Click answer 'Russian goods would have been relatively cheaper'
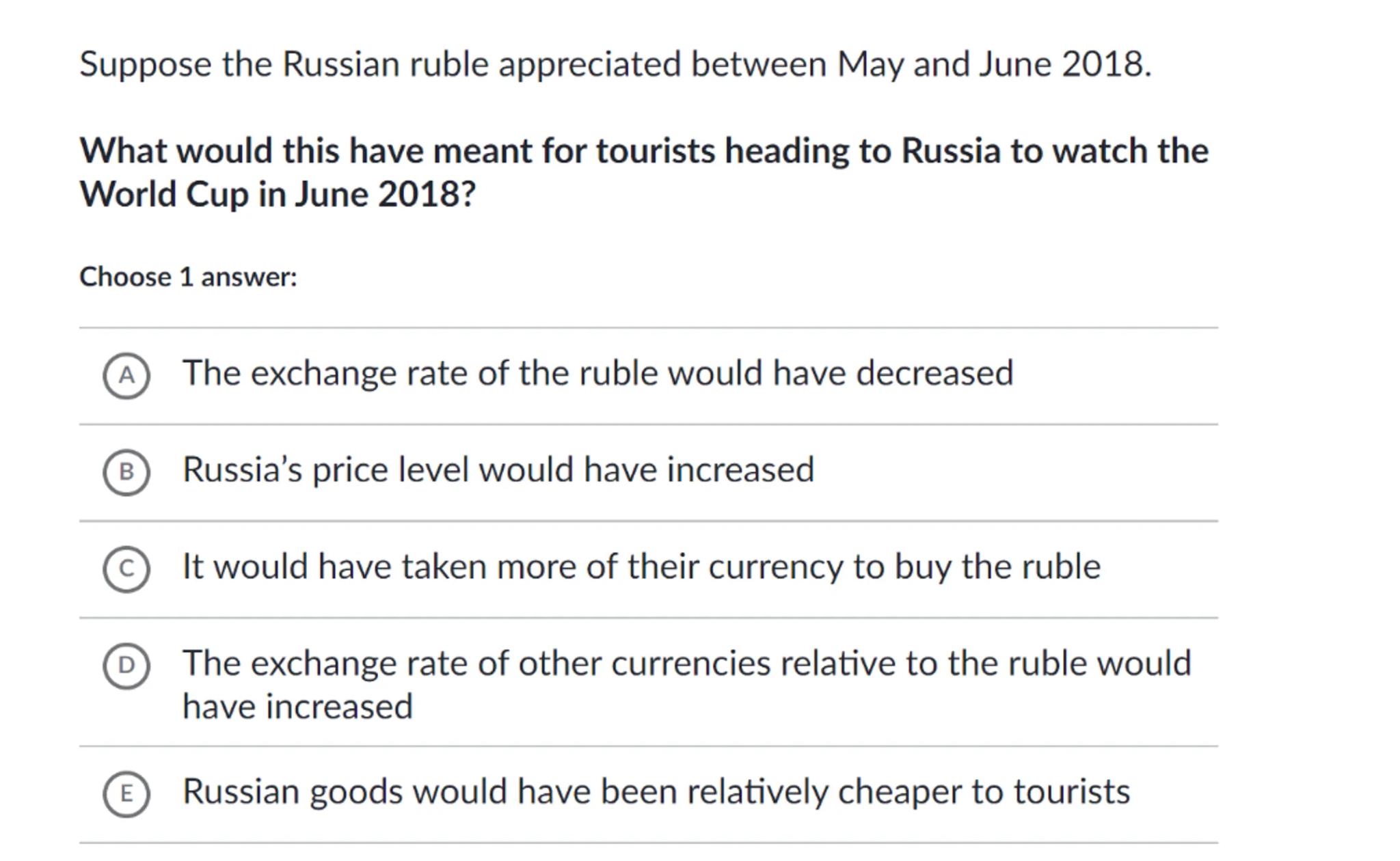1400x861 pixels. 656,793
